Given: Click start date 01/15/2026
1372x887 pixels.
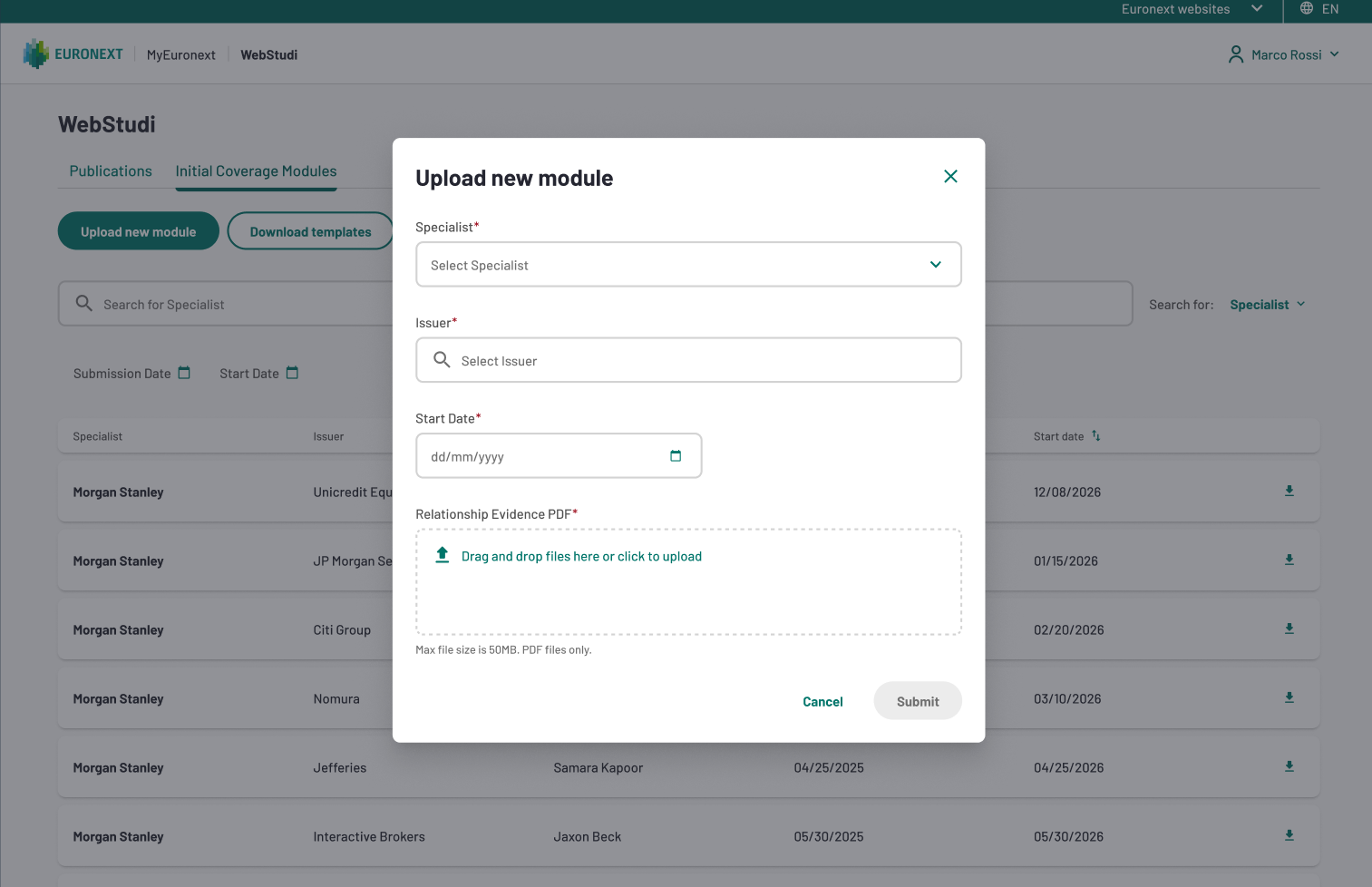Looking at the screenshot, I should [1065, 561].
